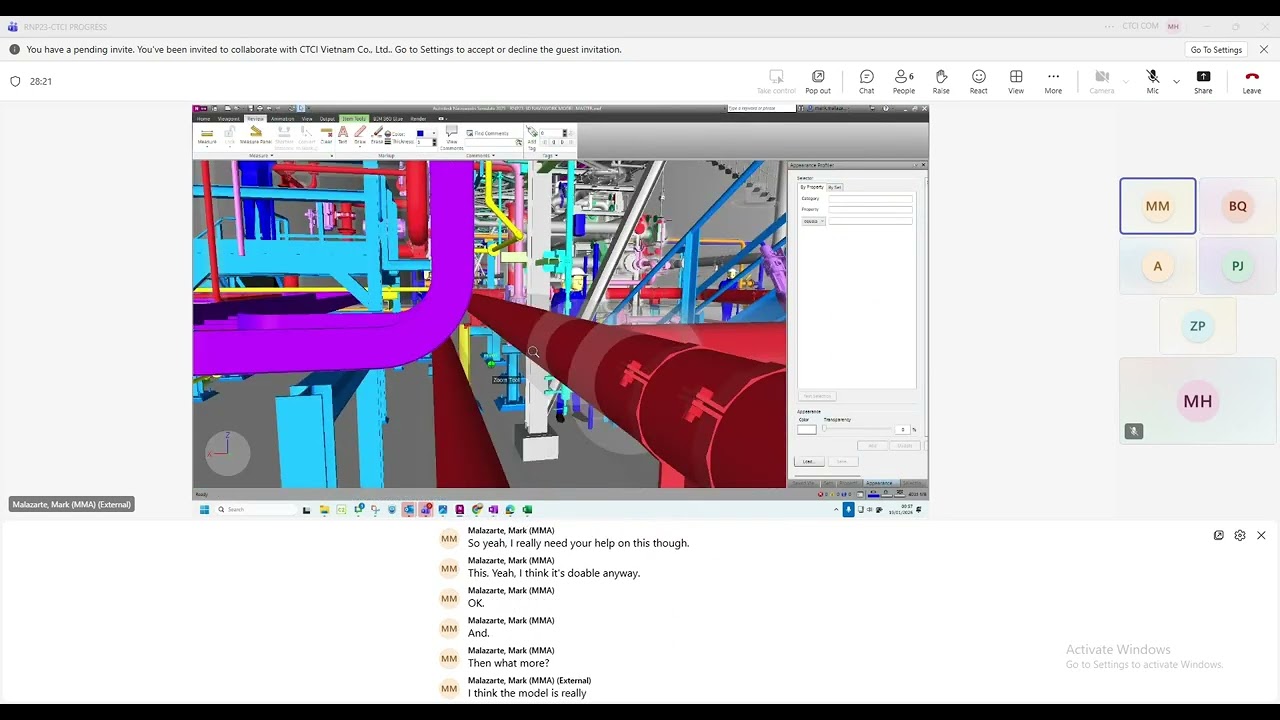Select MM participant tile

pos(1158,206)
